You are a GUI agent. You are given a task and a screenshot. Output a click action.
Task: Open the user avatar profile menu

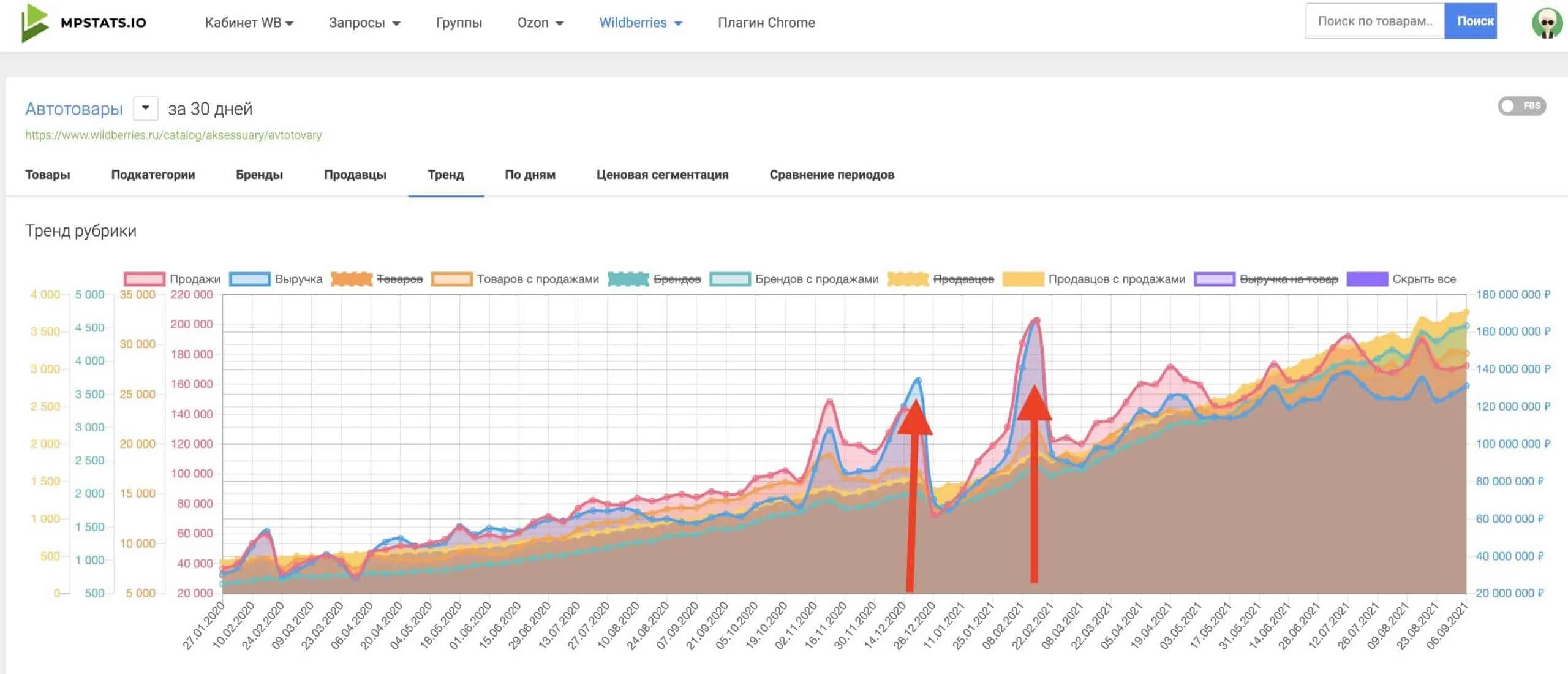pos(1547,23)
